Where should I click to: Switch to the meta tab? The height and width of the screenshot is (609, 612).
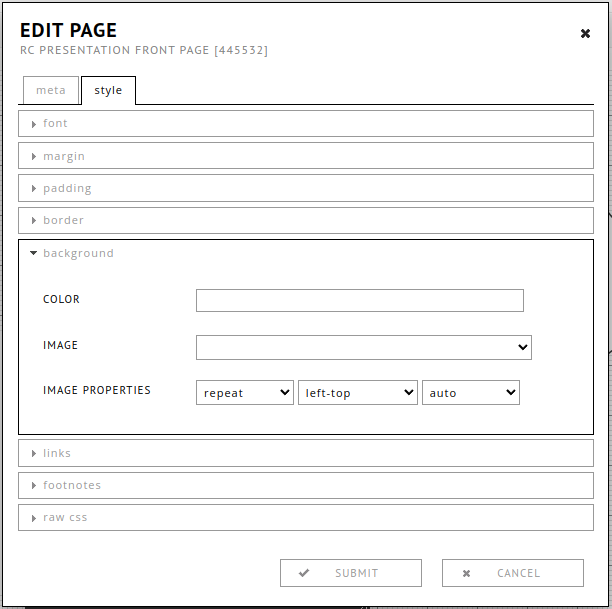click(x=51, y=90)
